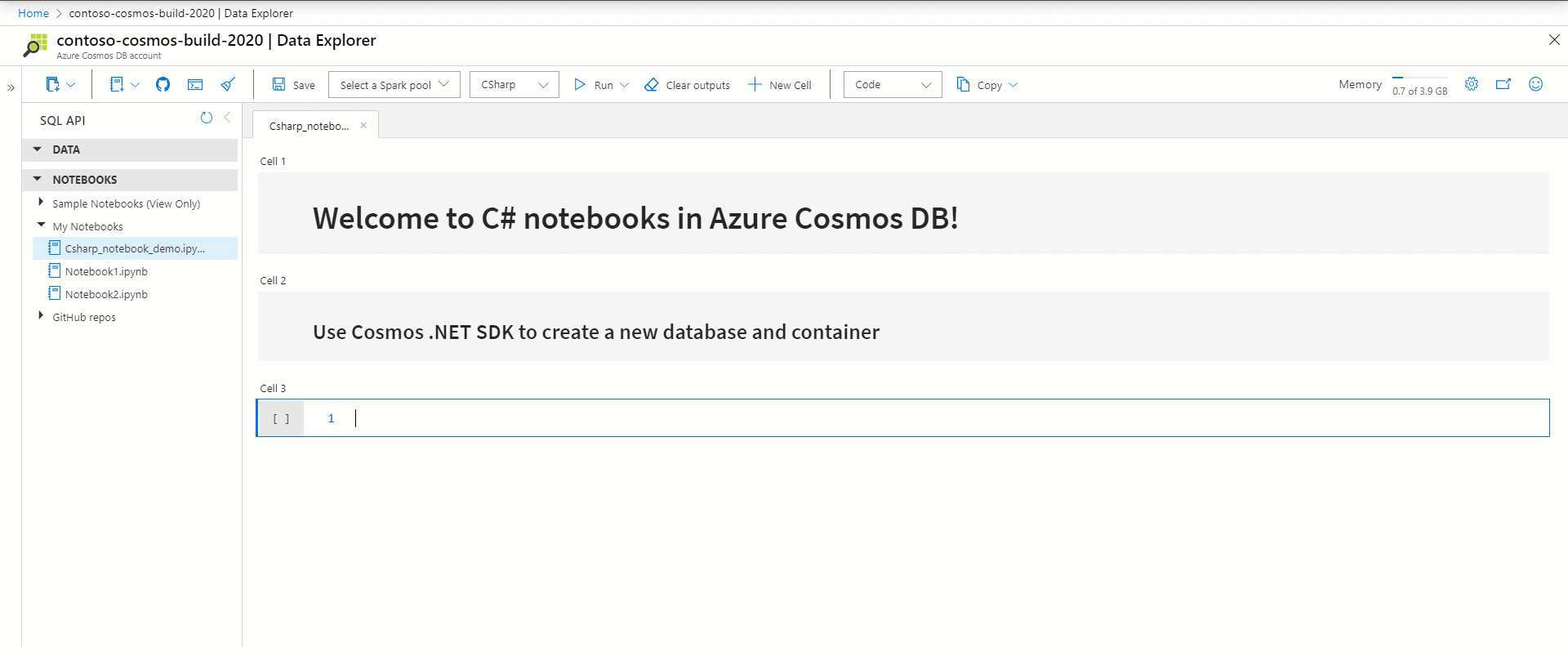Click the New Cell plus icon
Viewport: 1568px width, 647px height.
click(755, 84)
